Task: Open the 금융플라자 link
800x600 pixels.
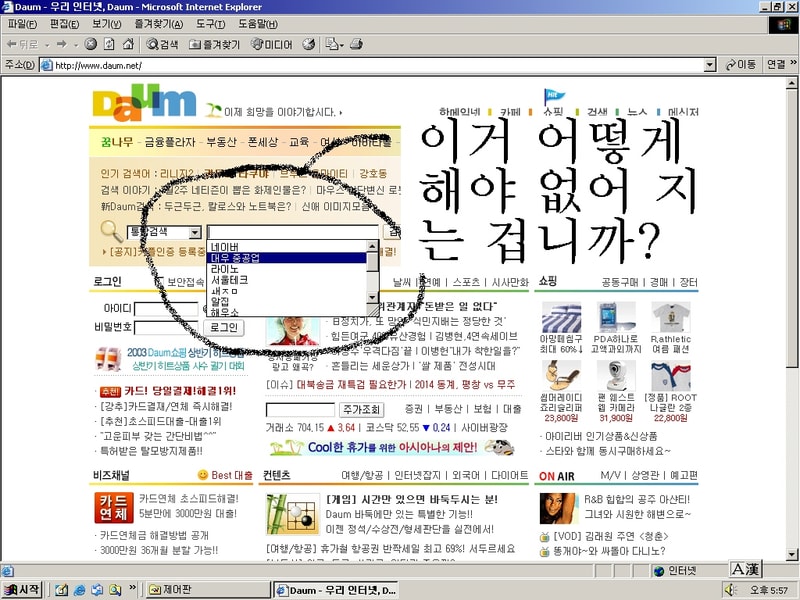Action: coord(170,142)
